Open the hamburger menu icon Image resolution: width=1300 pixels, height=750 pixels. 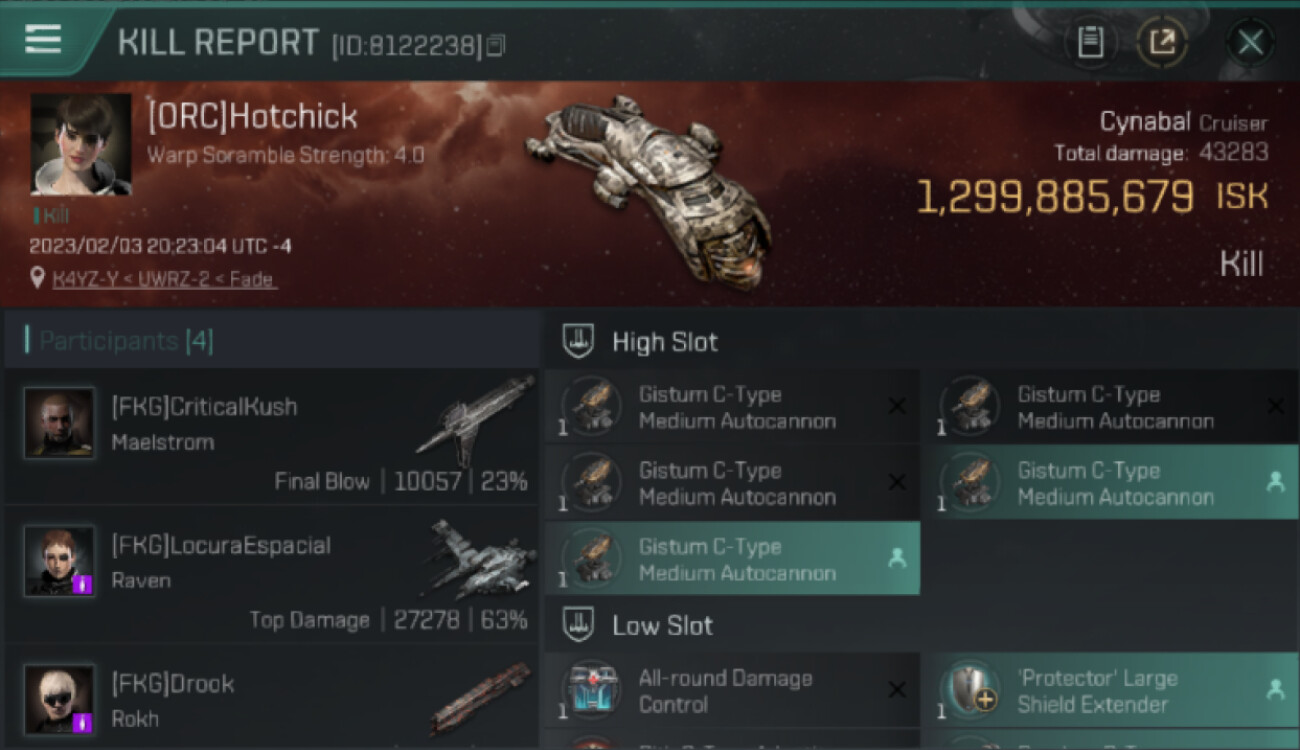tap(43, 39)
